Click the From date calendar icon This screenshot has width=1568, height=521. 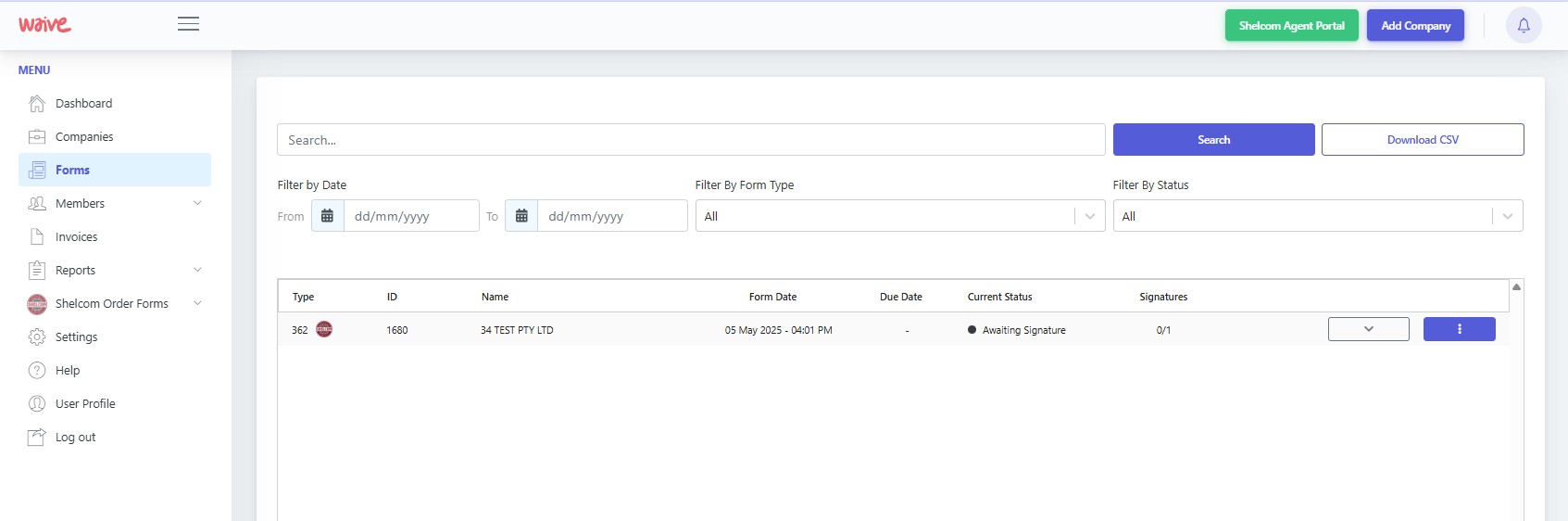[328, 216]
